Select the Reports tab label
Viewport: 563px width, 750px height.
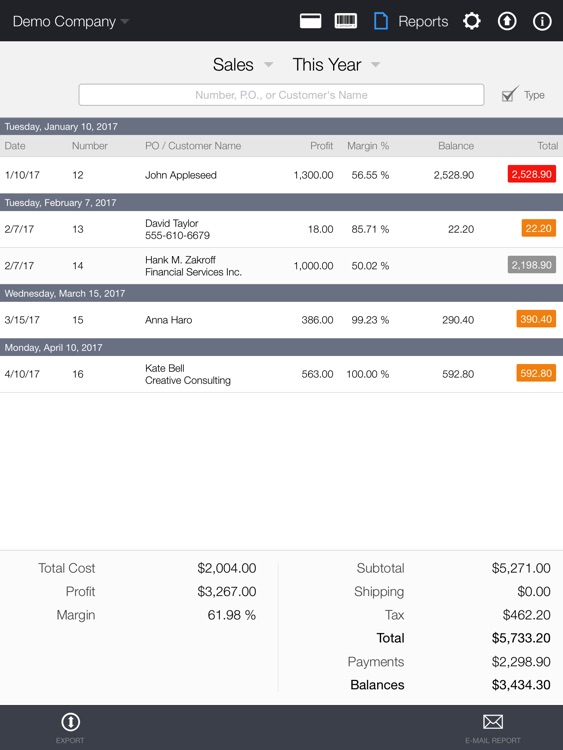pyautogui.click(x=423, y=22)
